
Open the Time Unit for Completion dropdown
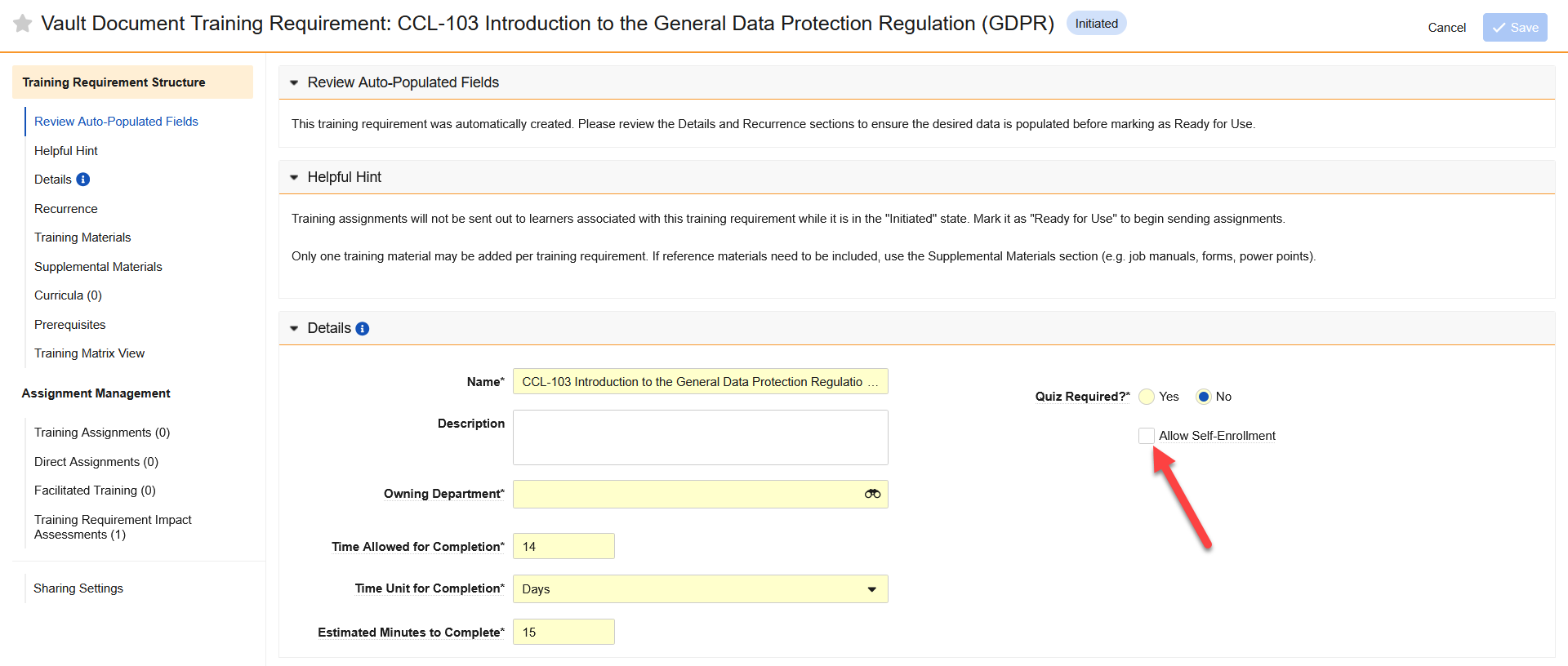click(x=700, y=589)
